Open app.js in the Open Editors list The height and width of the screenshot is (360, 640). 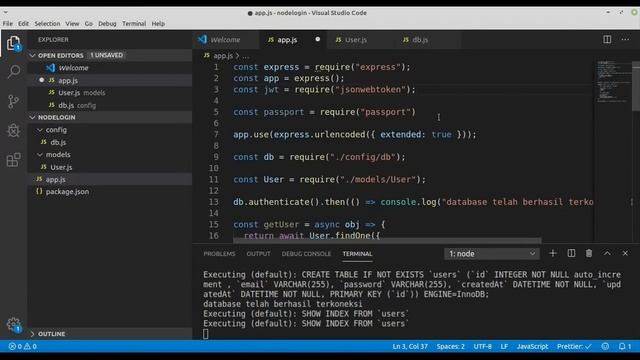point(110,80)
